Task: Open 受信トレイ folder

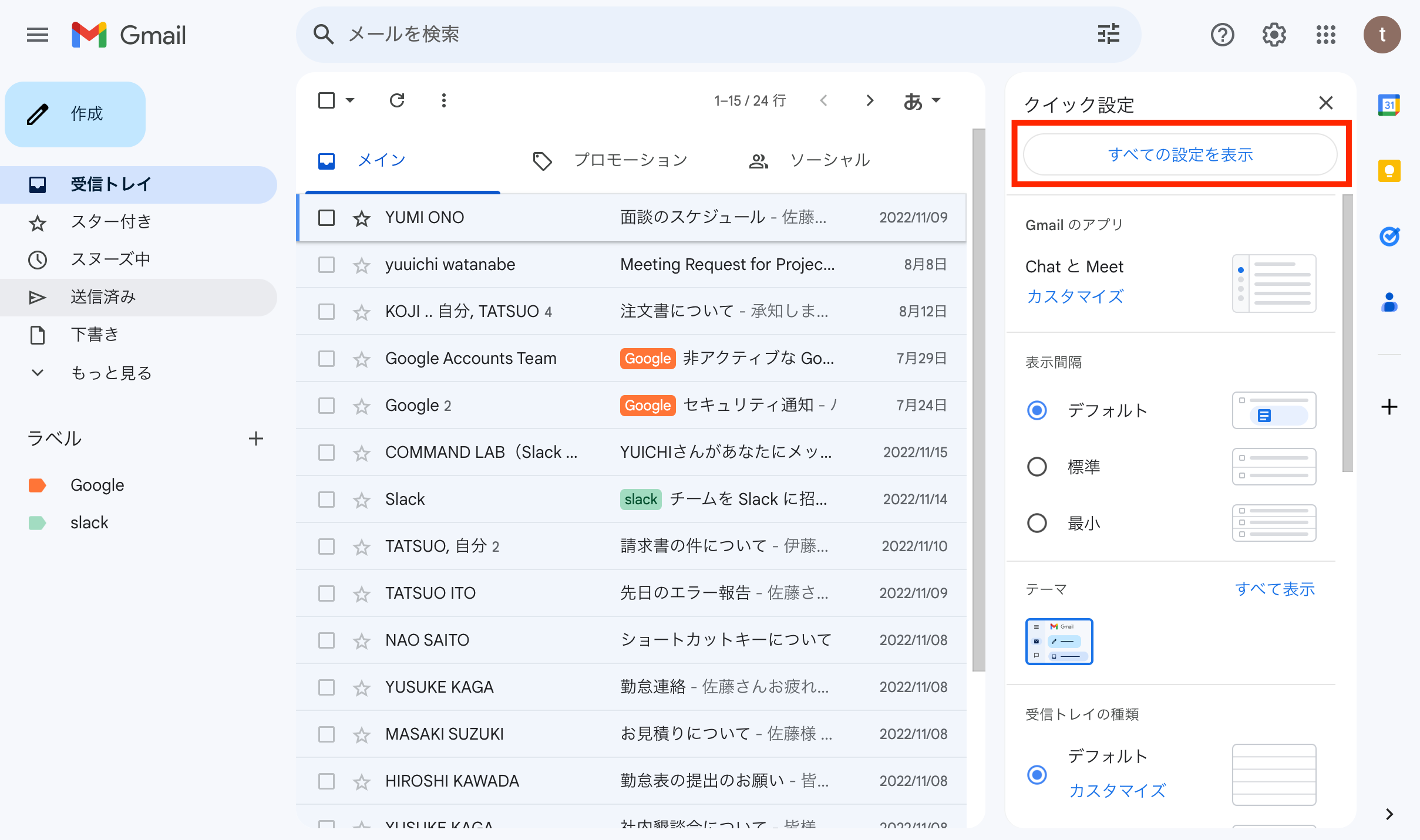Action: 139,185
